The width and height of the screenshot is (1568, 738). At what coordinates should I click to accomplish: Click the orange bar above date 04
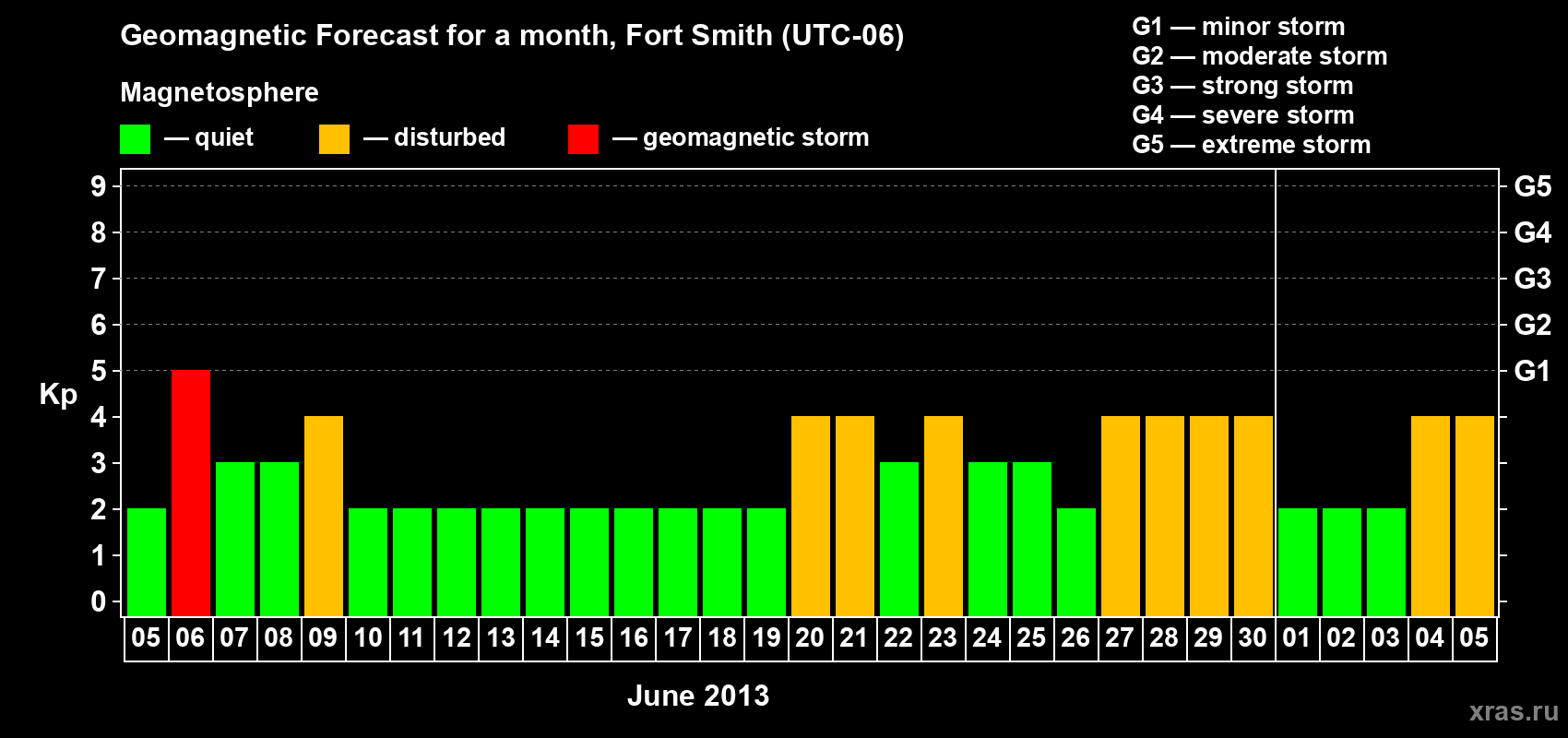(1431, 516)
